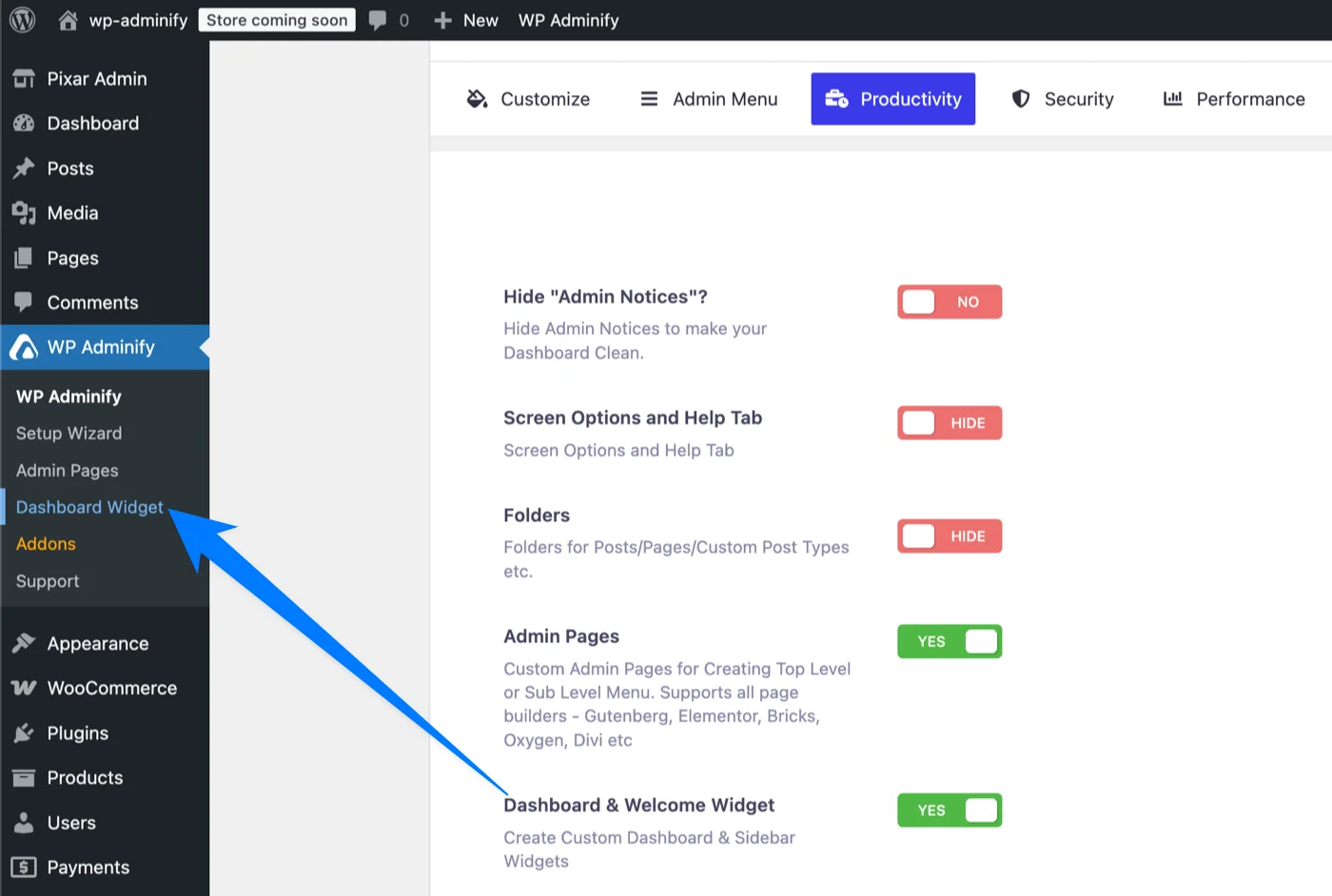Image resolution: width=1332 pixels, height=896 pixels.
Task: Click the Performance chart icon
Action: [1173, 99]
